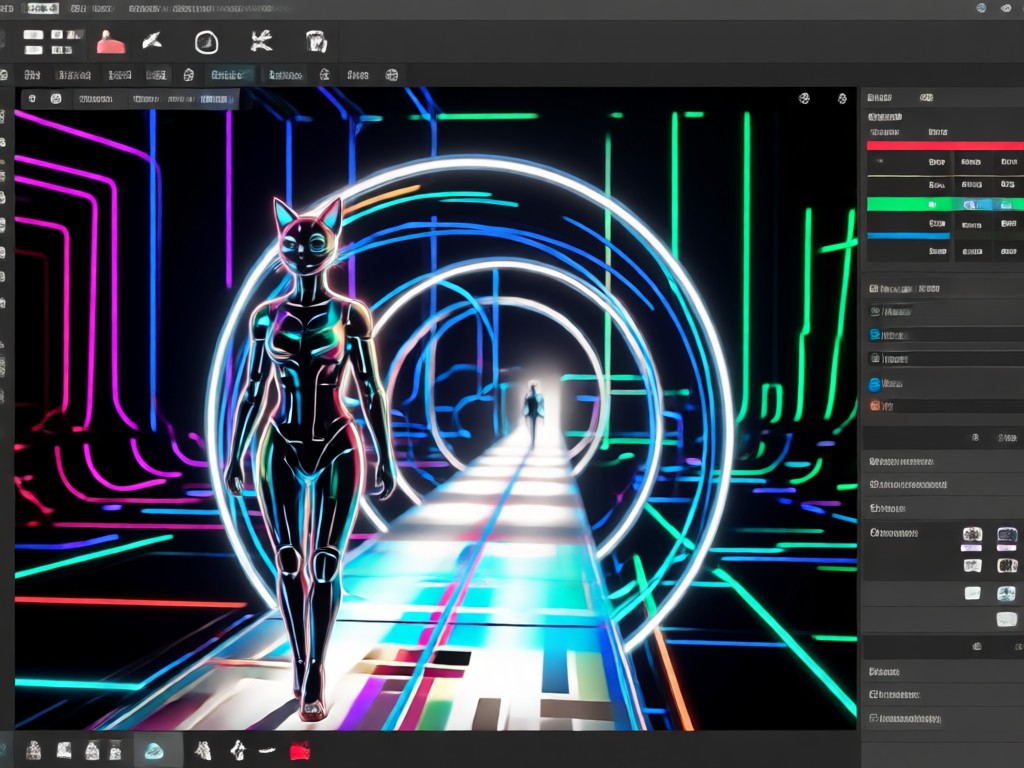Choose the thin dash-shaped icon in the bottom toolbar
Screen dimensions: 1024x768
[x=267, y=751]
